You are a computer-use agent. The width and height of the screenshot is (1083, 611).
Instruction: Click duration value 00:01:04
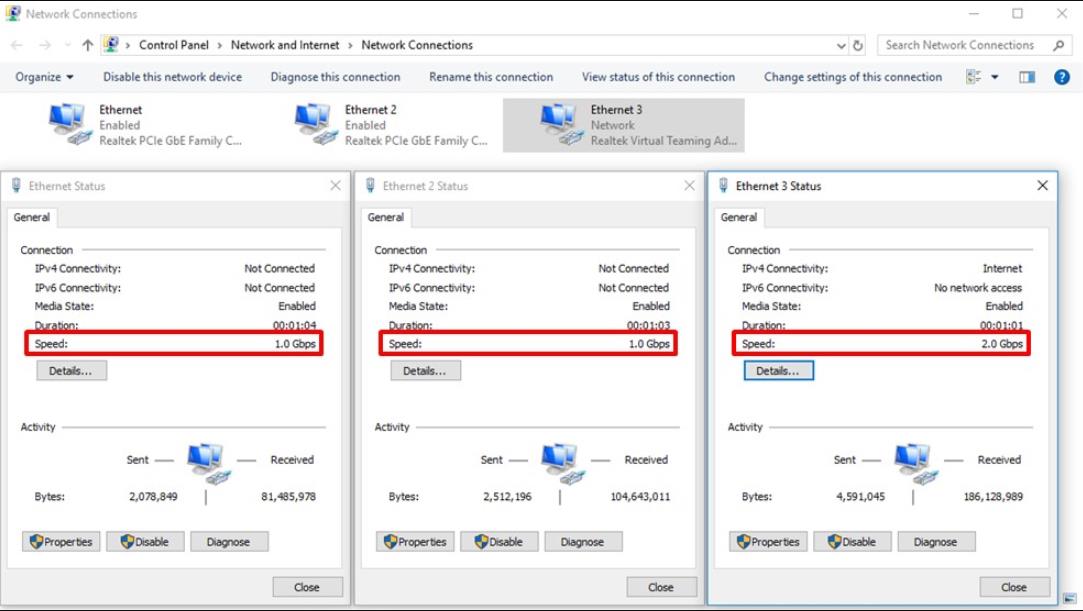[295, 325]
